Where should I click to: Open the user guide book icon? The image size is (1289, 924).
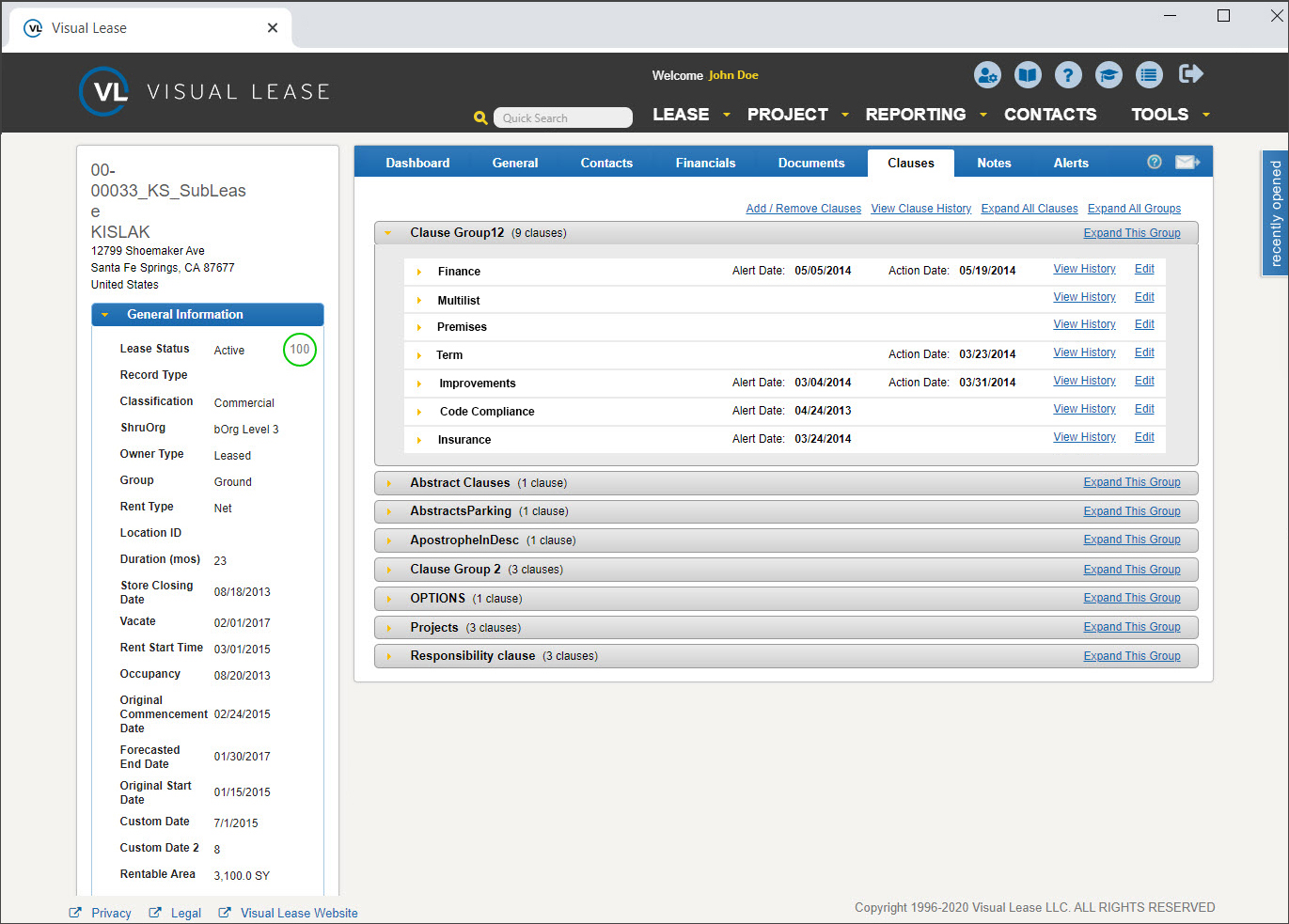coord(1028,75)
